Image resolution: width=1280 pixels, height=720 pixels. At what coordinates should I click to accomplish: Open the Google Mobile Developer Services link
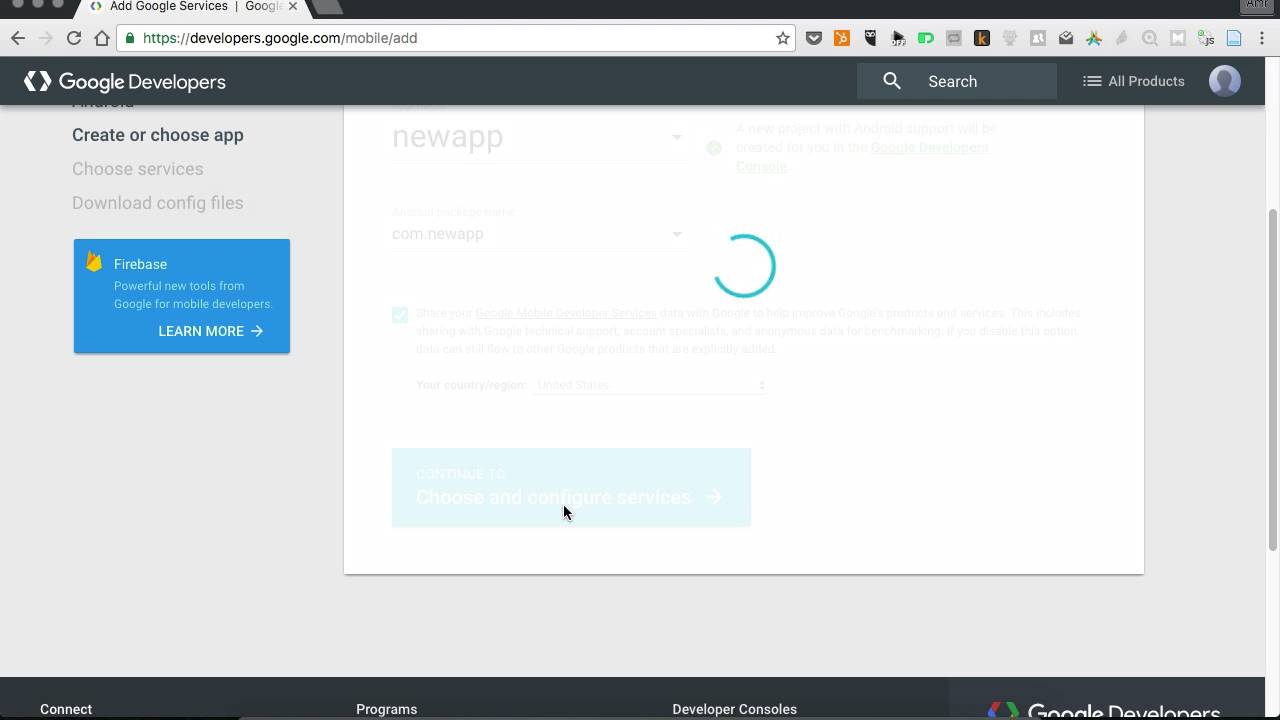click(566, 313)
